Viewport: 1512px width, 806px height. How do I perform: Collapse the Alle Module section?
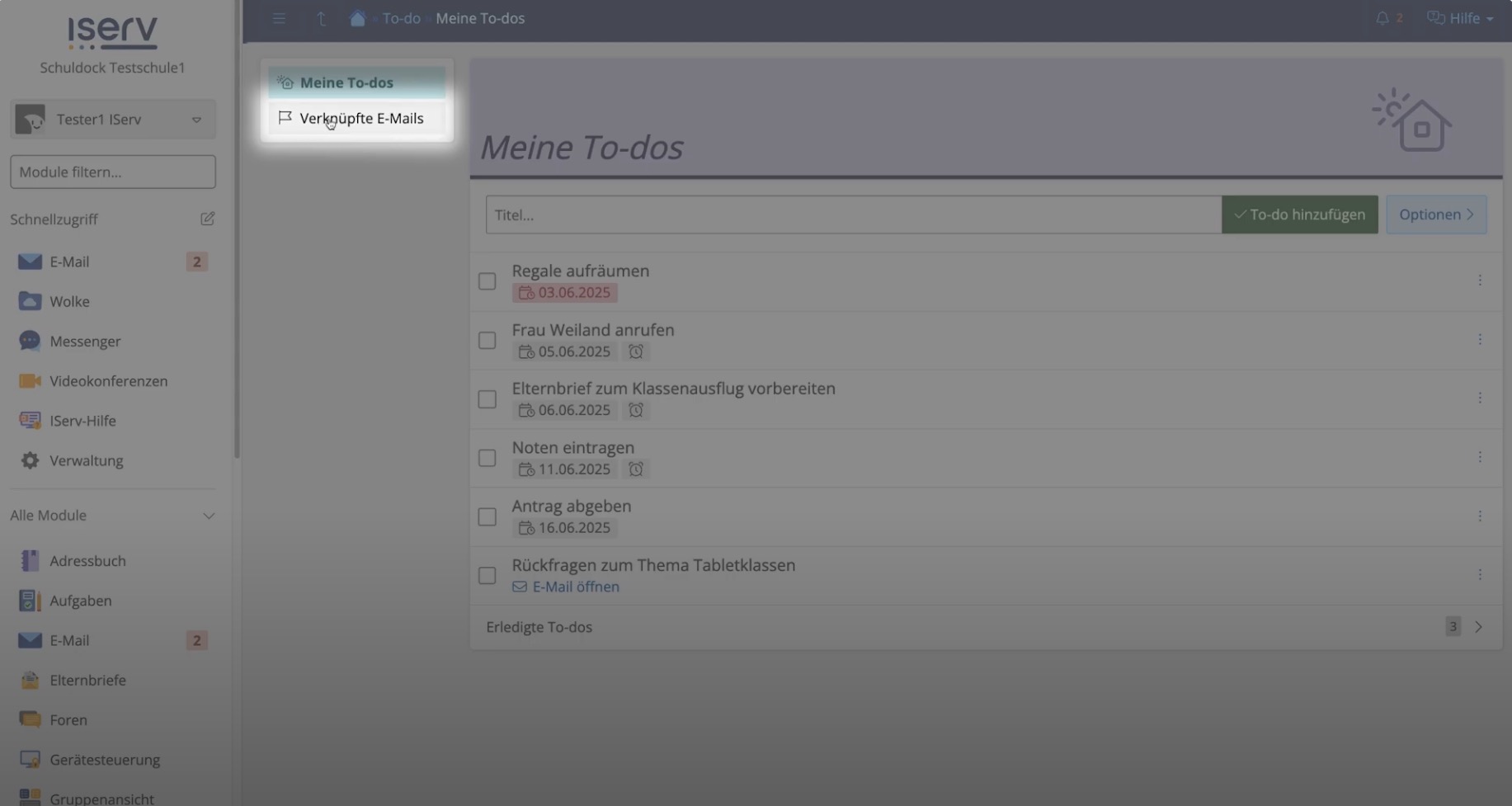coord(209,516)
